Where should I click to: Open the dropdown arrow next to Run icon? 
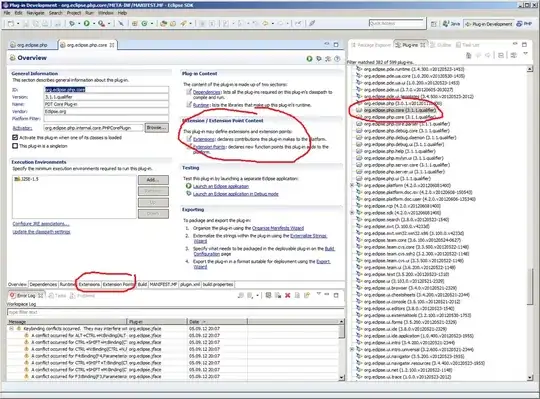click(x=94, y=23)
